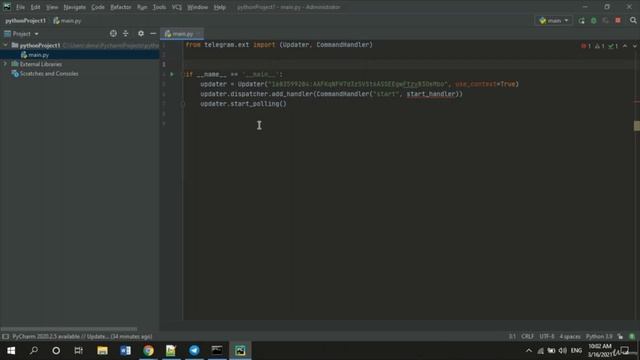Open Google Chrome from the taskbar

pos(148,351)
